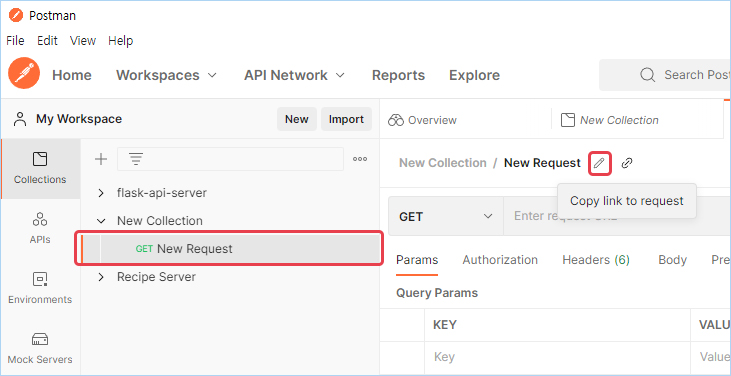Viewport: 731px width, 376px height.
Task: Go to Reports
Action: pyautogui.click(x=398, y=75)
